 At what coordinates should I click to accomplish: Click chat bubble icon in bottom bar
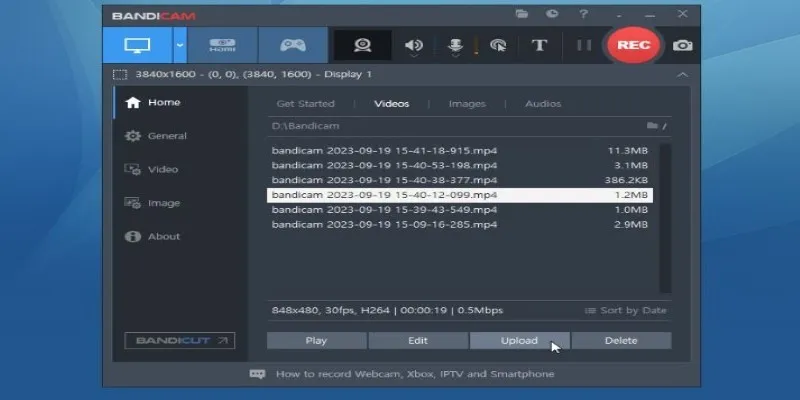(x=257, y=374)
